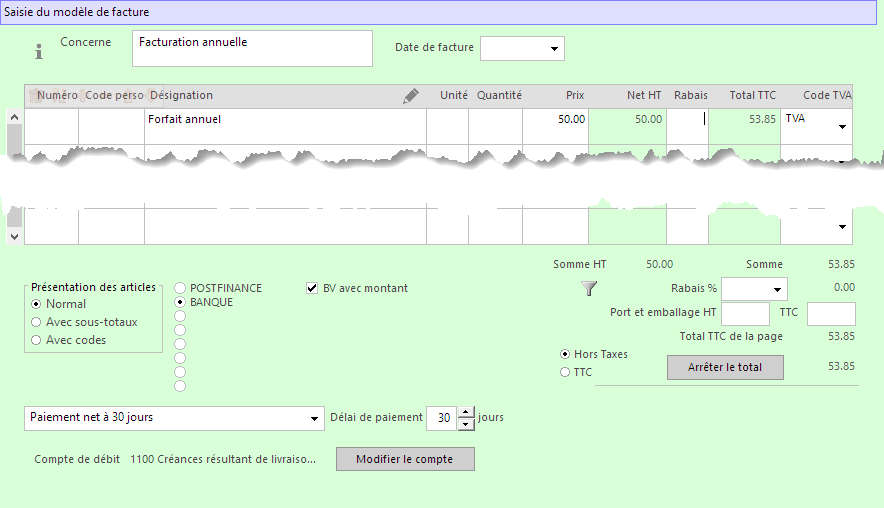Click the Prix column header
884x508 pixels.
(575, 95)
